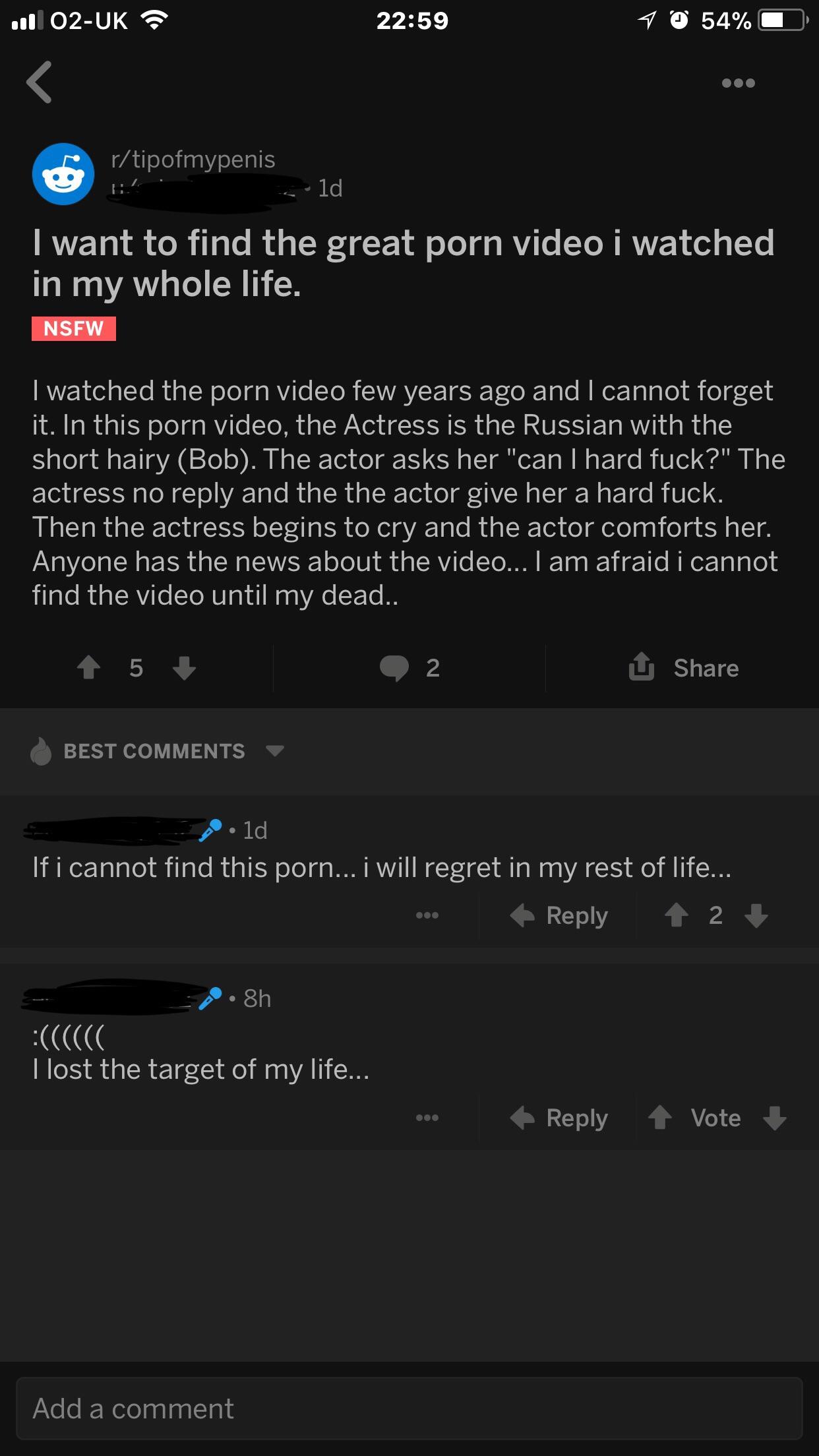This screenshot has width=819, height=1456.
Task: Reply to the first comment
Action: 559,915
